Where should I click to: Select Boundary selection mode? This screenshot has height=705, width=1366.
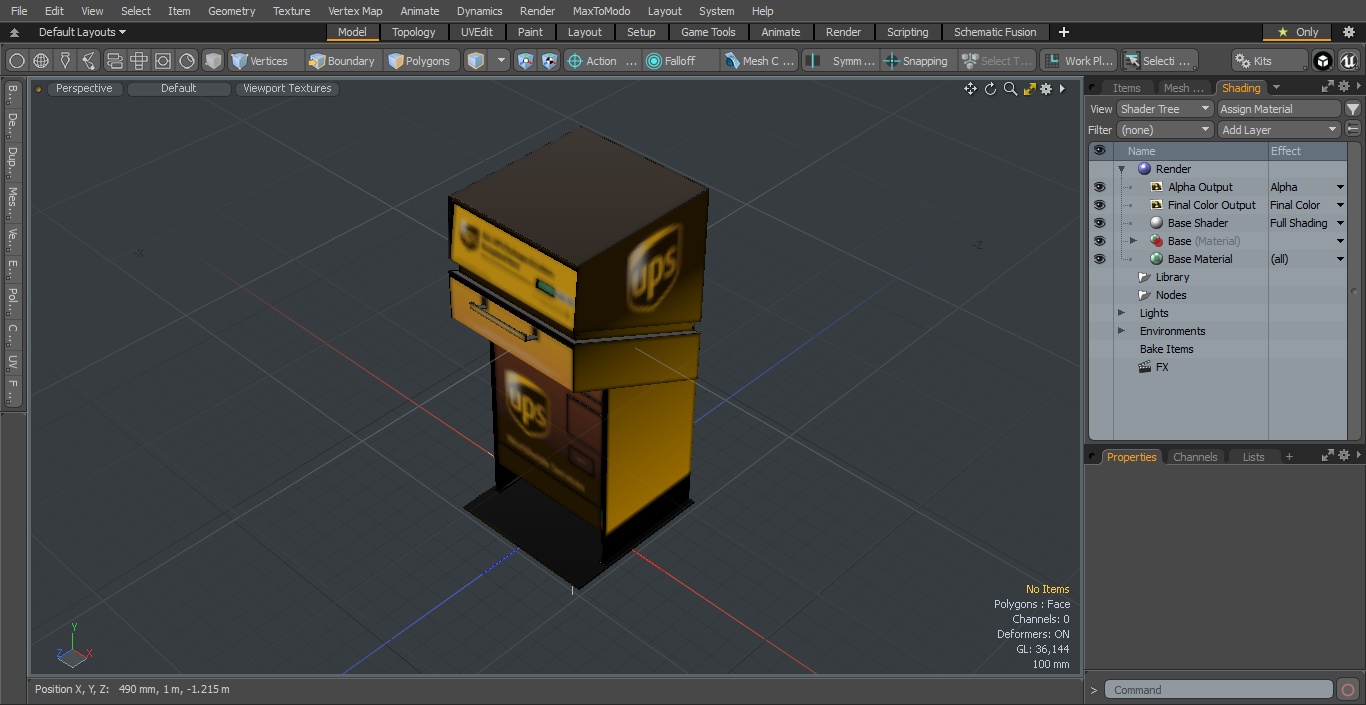point(343,61)
